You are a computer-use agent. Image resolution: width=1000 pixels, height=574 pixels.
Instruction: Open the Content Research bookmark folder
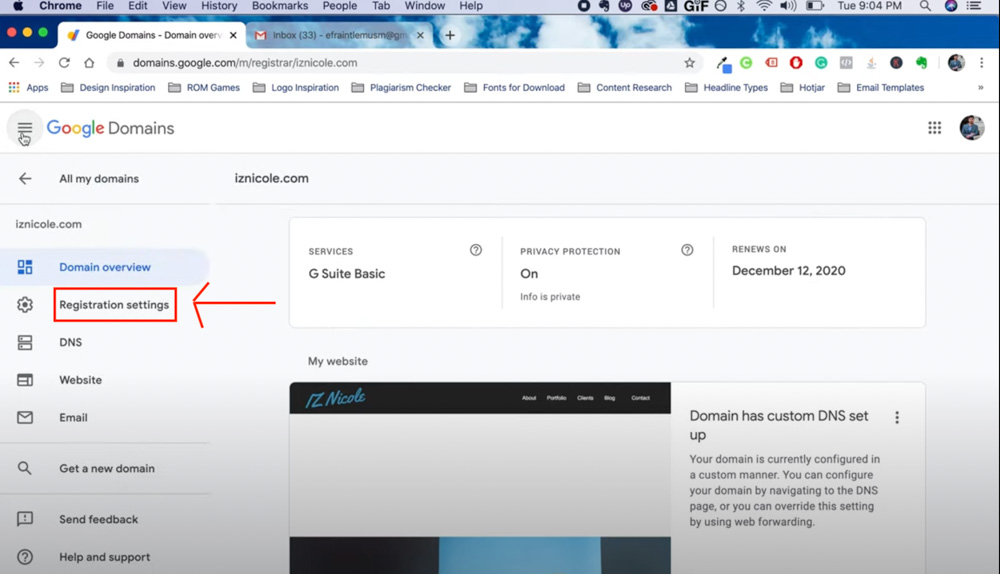[x=625, y=87]
